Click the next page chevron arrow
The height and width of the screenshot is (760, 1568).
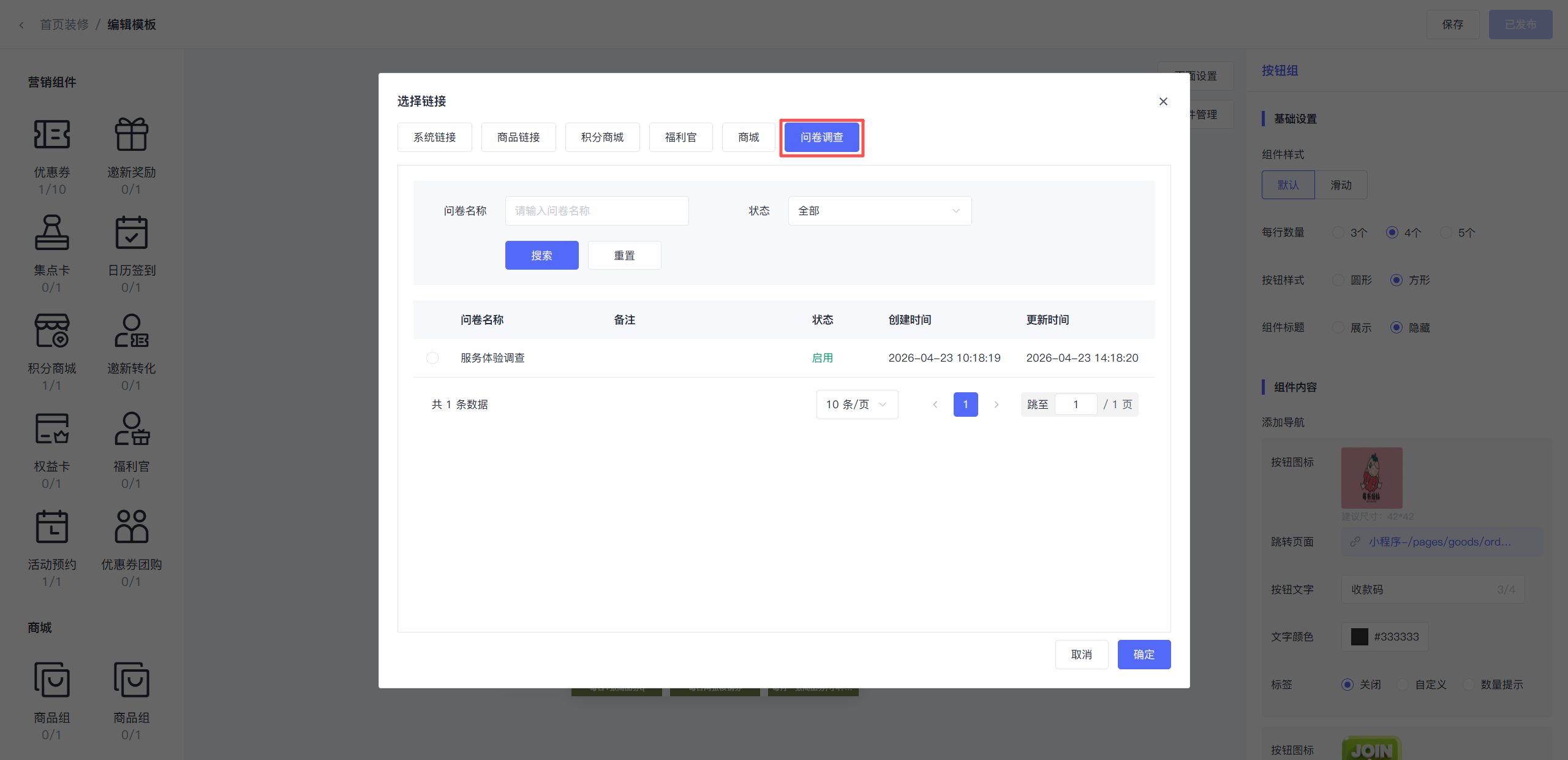click(997, 405)
